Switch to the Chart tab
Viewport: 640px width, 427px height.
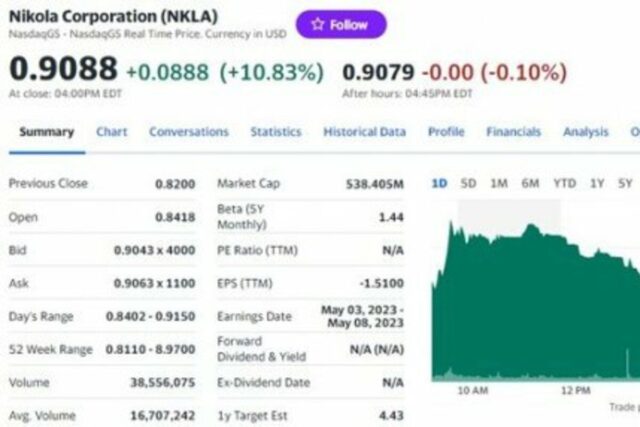[x=111, y=132]
